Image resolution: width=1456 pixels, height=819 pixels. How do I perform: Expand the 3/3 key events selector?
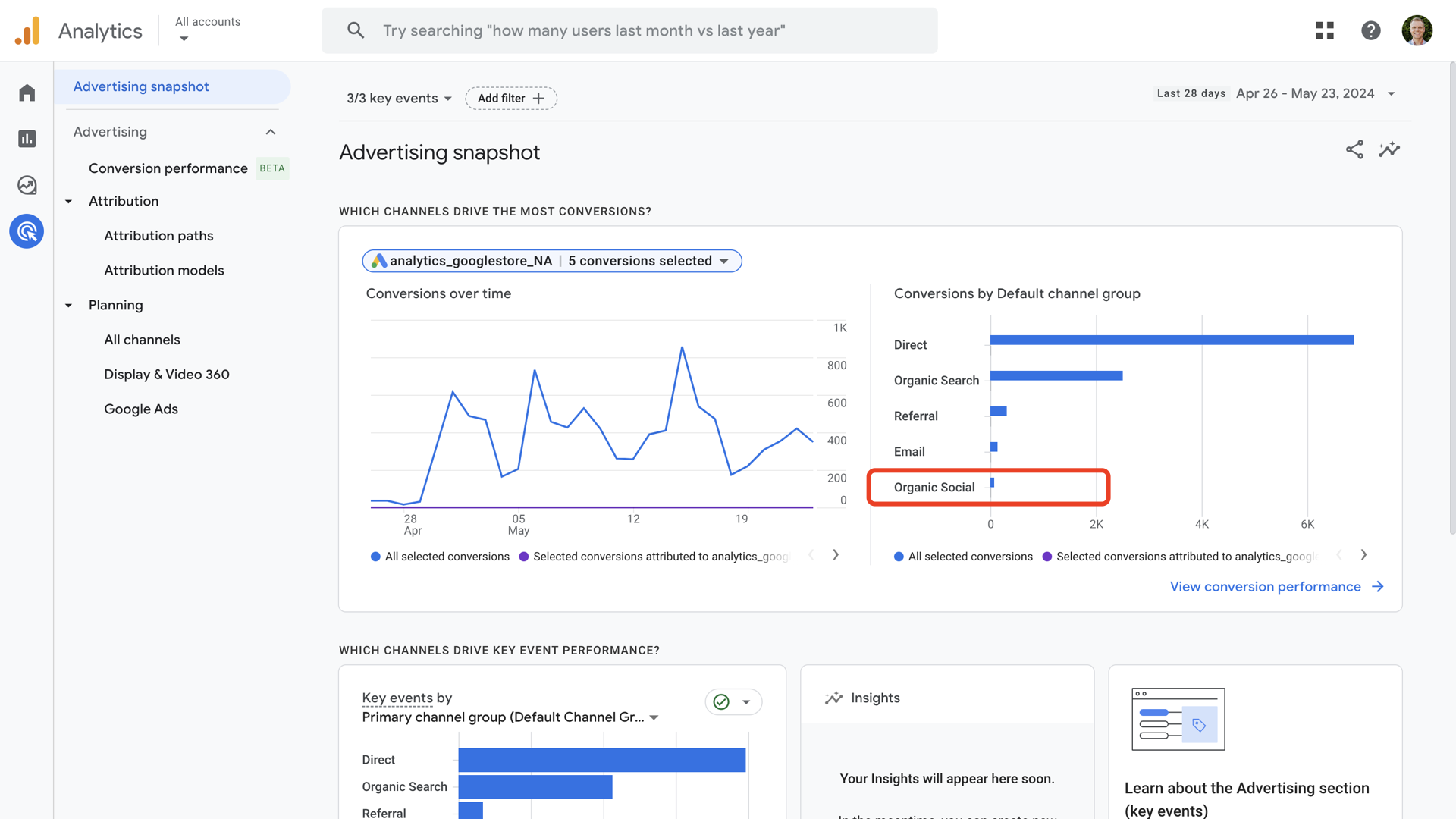coord(399,98)
